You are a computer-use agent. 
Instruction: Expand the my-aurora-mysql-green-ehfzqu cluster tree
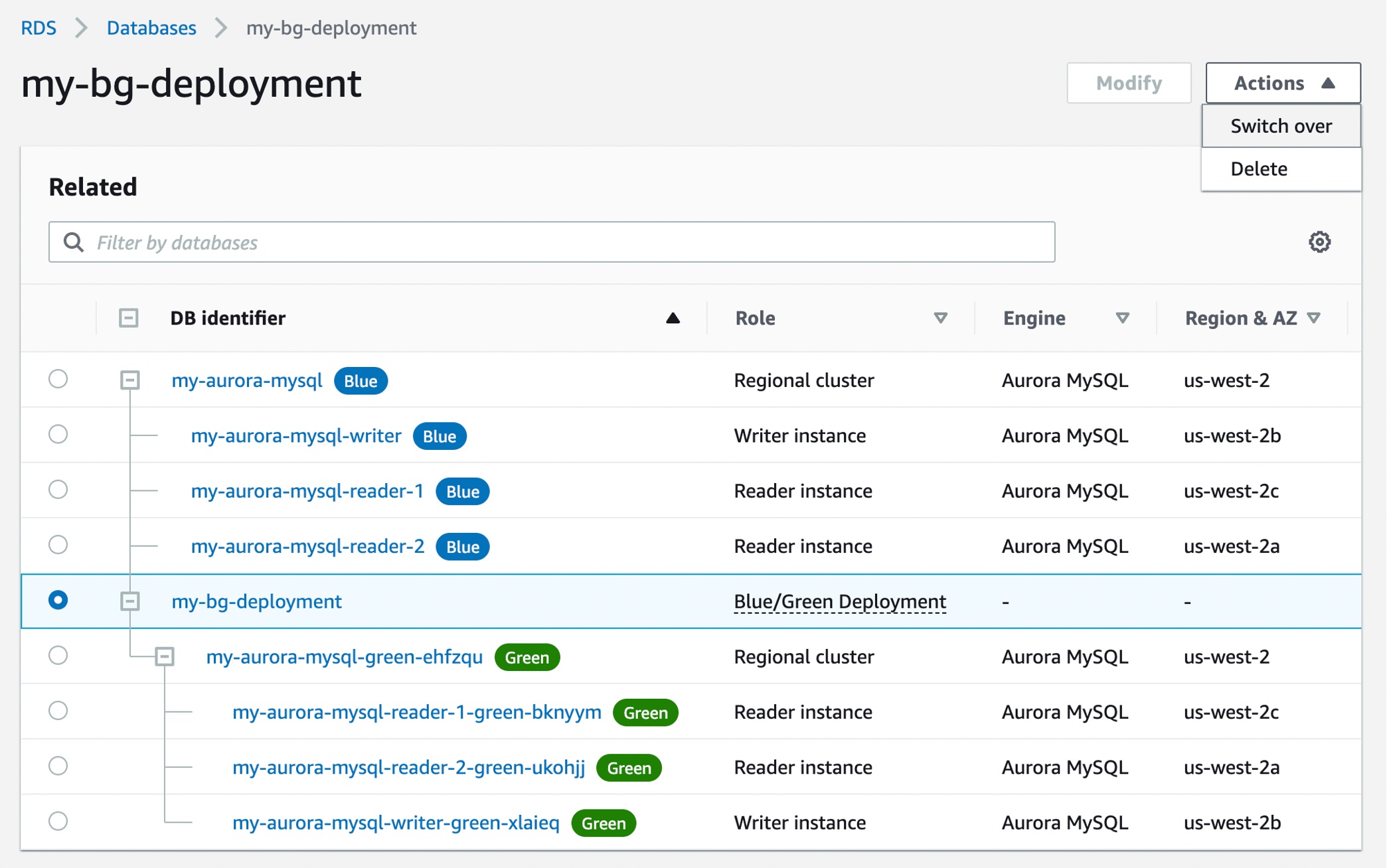(162, 655)
